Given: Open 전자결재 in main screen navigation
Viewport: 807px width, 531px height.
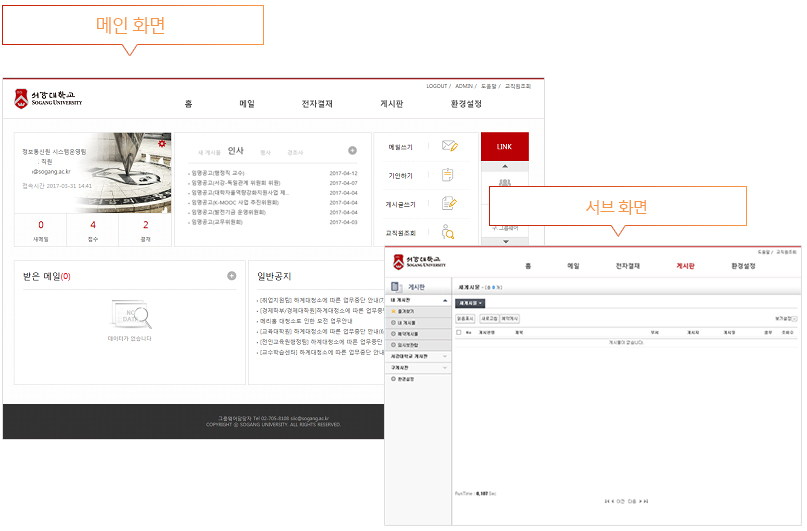Looking at the screenshot, I should point(317,104).
